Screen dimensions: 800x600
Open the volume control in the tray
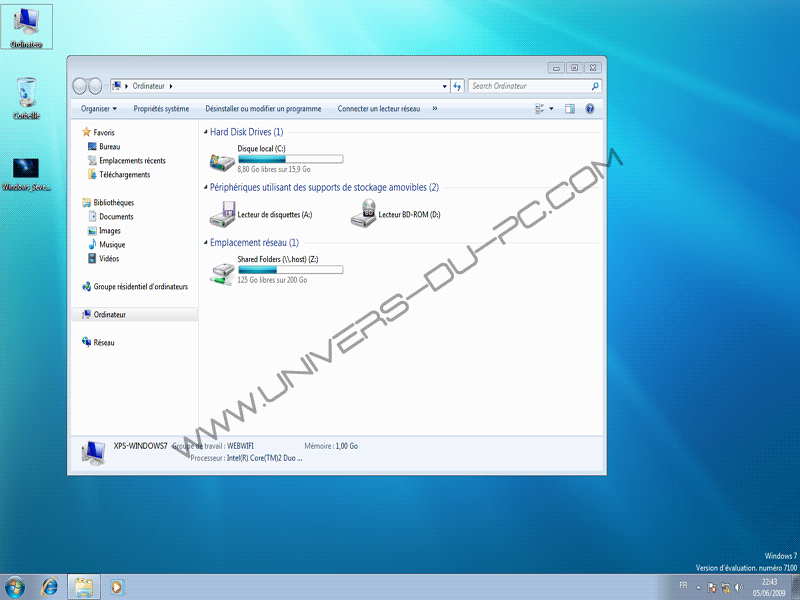coord(739,587)
